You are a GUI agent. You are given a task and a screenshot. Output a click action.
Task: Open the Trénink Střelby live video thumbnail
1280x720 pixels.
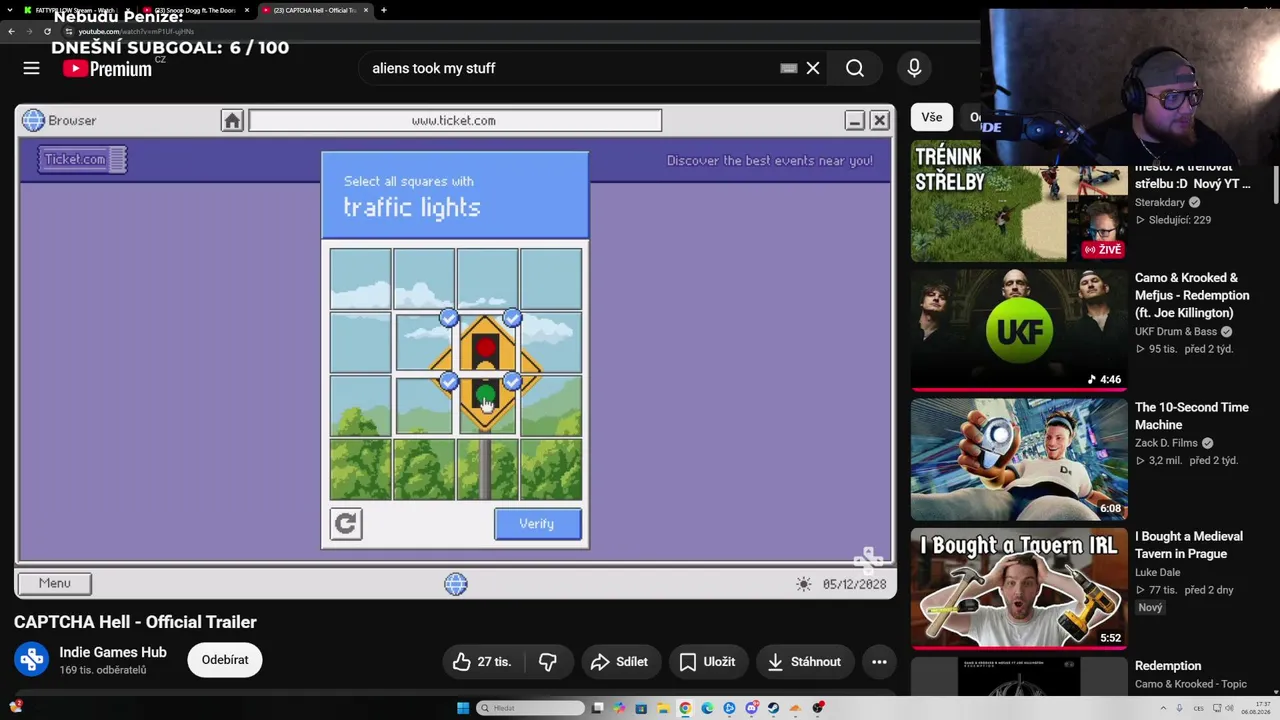(x=1019, y=200)
